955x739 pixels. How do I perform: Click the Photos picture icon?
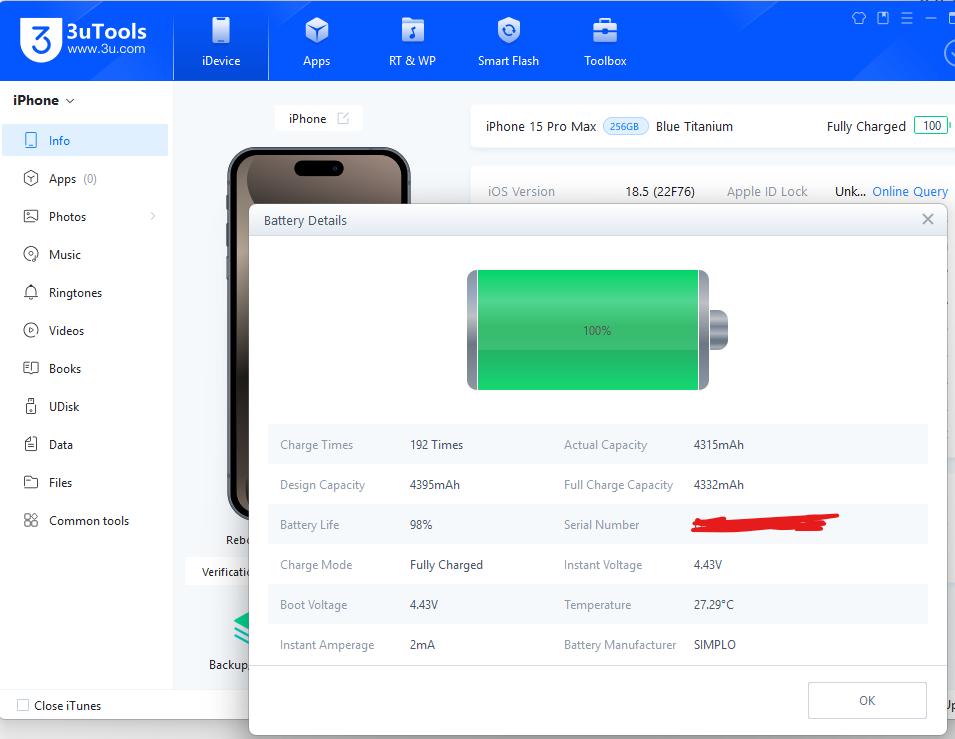pos(30,216)
